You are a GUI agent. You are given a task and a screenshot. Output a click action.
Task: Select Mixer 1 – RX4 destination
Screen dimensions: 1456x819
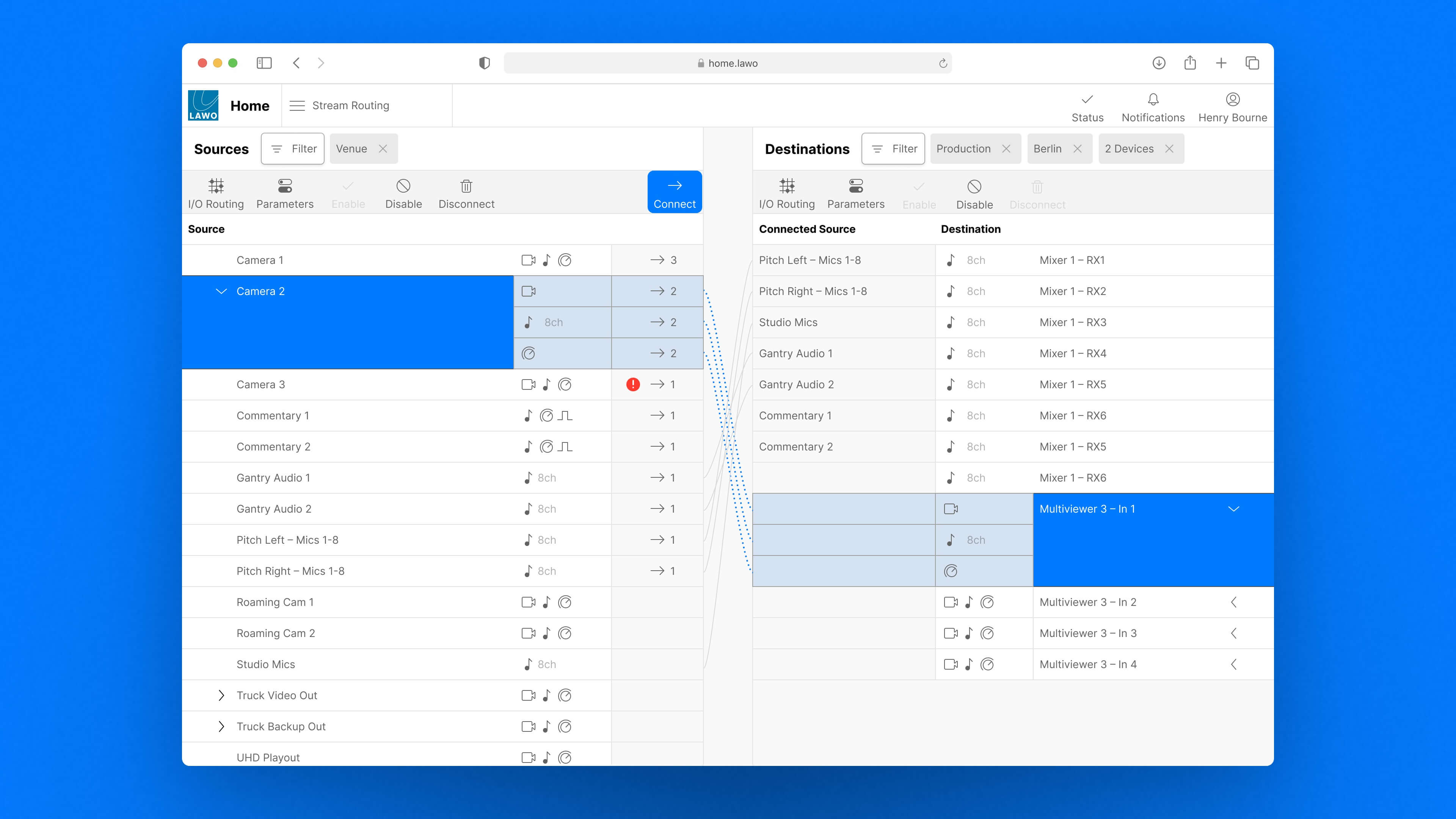[1073, 353]
